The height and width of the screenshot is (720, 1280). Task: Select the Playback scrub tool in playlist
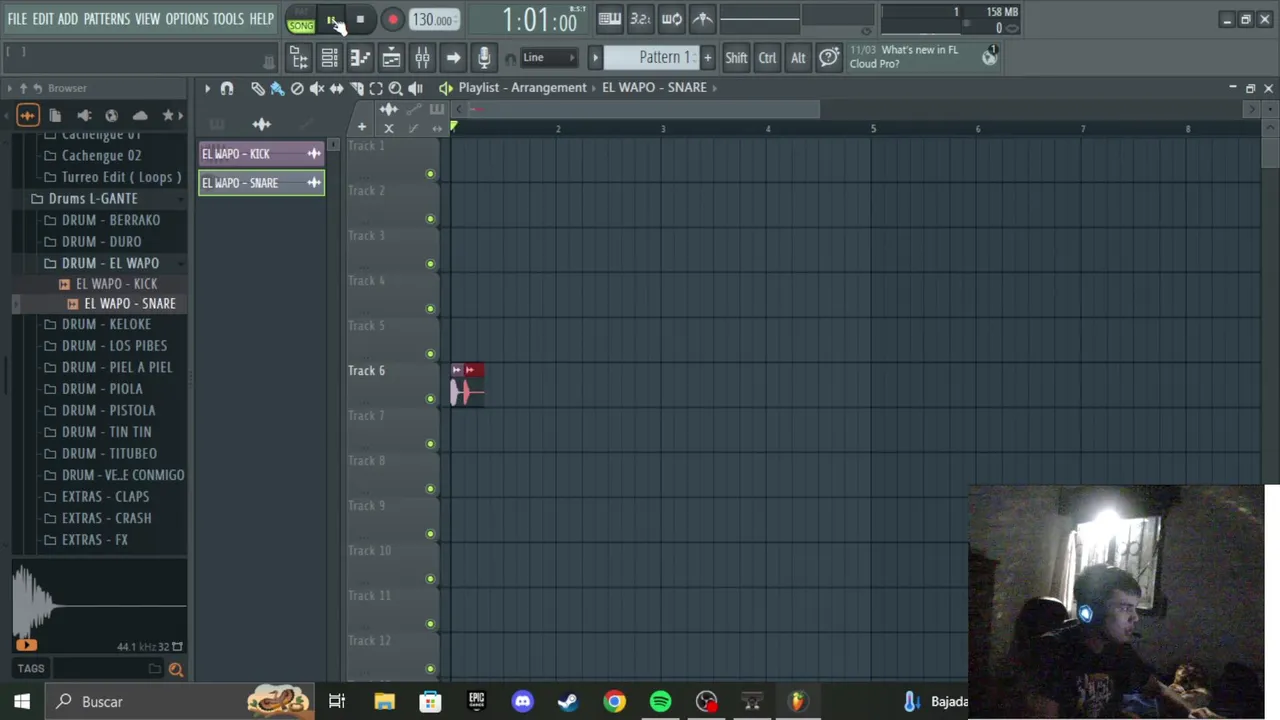pos(415,89)
